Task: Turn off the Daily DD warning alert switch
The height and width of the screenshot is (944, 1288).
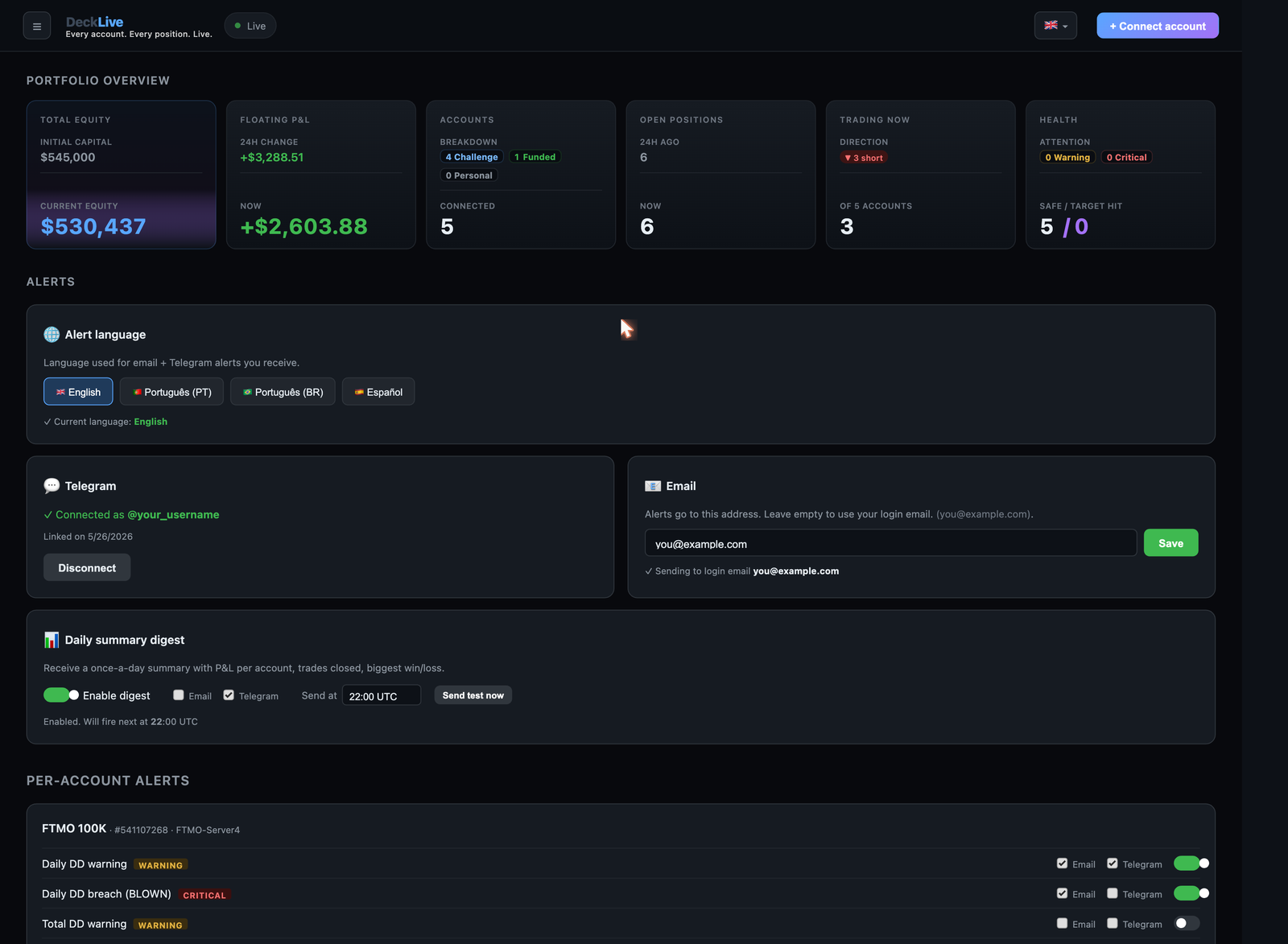Action: [1191, 864]
